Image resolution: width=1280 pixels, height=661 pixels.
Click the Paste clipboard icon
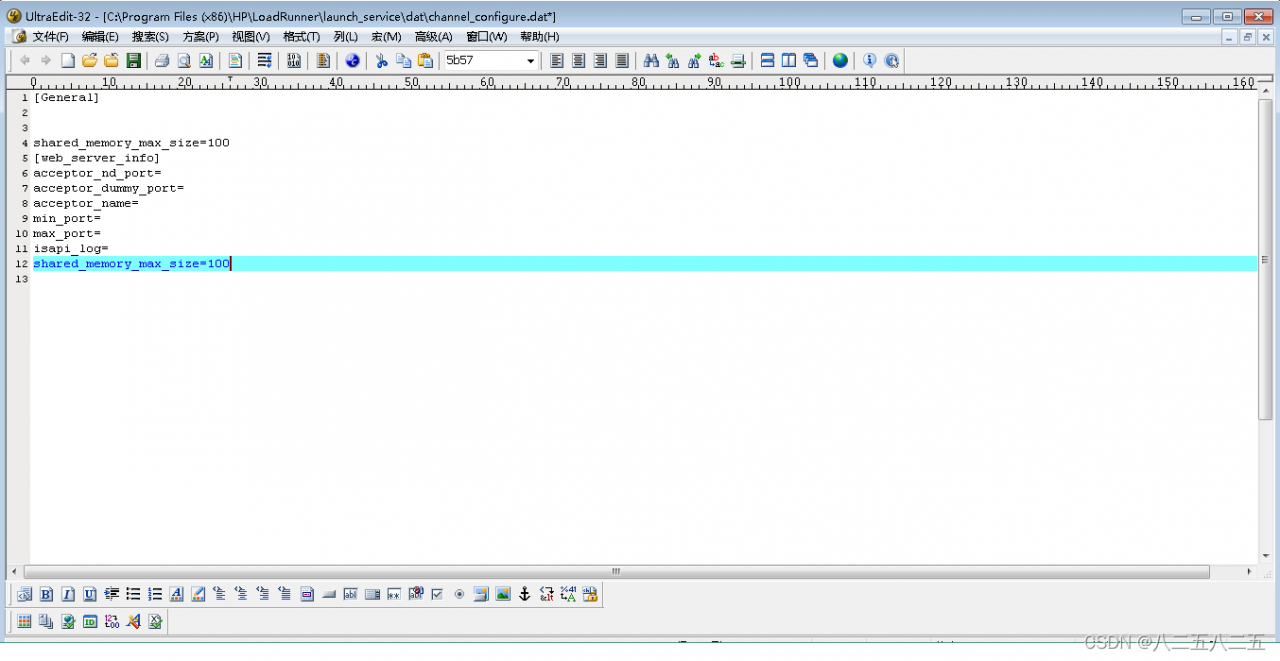(x=425, y=61)
